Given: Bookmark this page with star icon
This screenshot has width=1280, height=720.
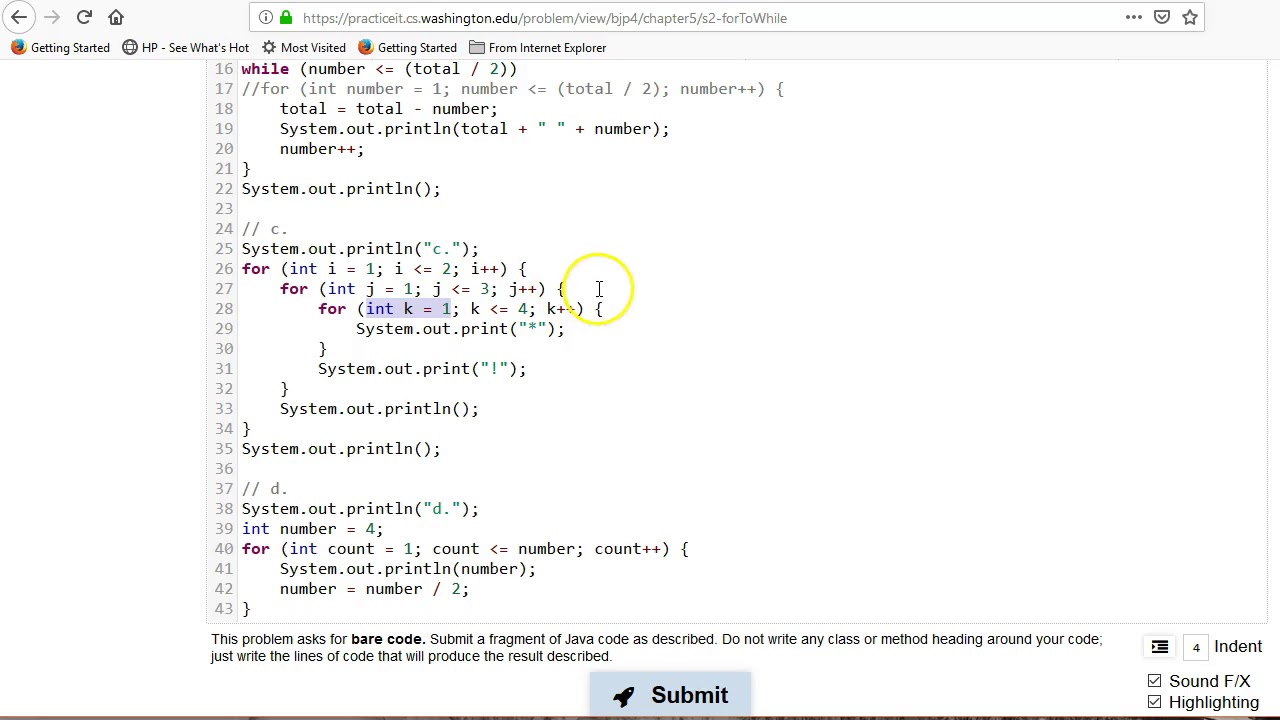Looking at the screenshot, I should click(x=1190, y=17).
